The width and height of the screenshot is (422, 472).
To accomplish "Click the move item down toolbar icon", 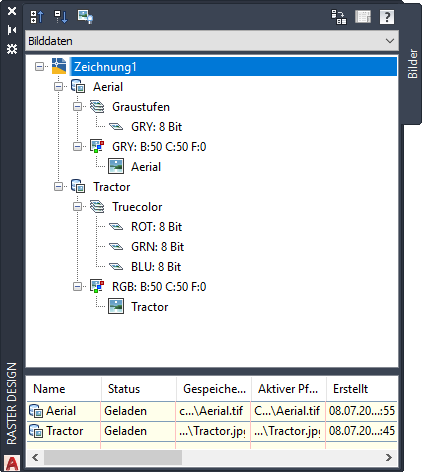I will [61, 16].
